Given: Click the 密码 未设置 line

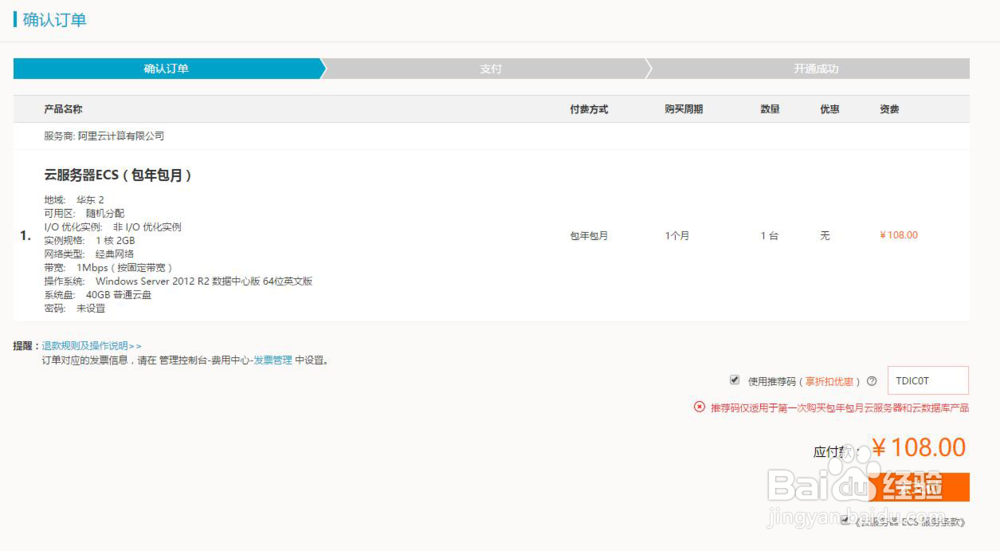Looking at the screenshot, I should [75, 309].
